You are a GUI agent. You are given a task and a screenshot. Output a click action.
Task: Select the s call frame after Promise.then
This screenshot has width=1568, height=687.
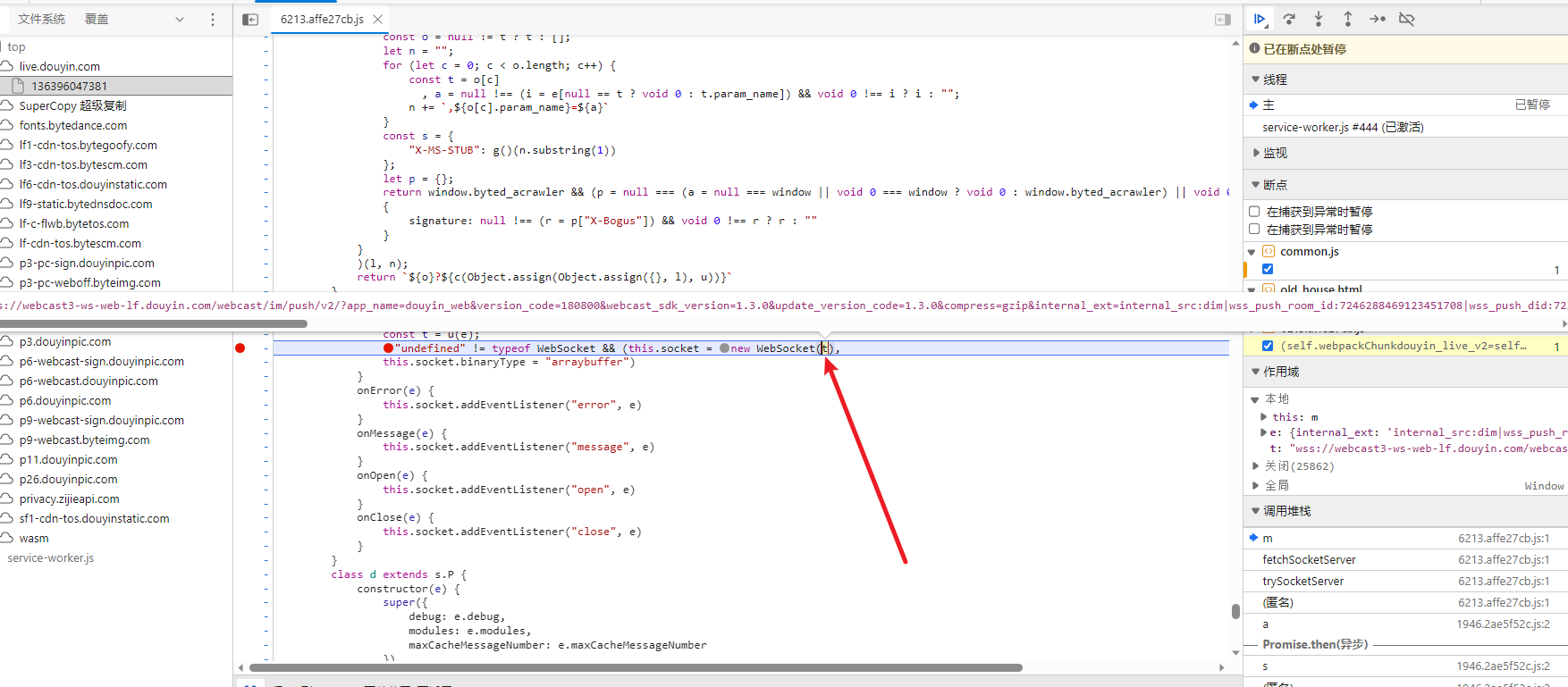1406,666
